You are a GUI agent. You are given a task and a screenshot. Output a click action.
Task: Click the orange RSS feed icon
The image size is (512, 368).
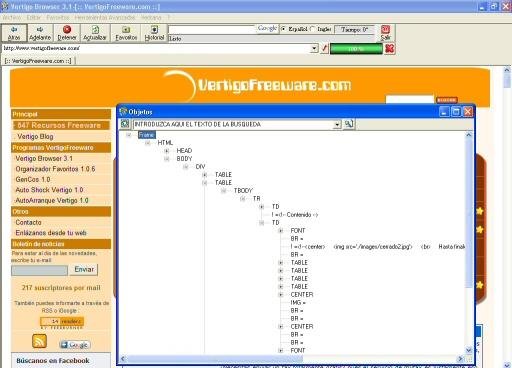pos(39,341)
